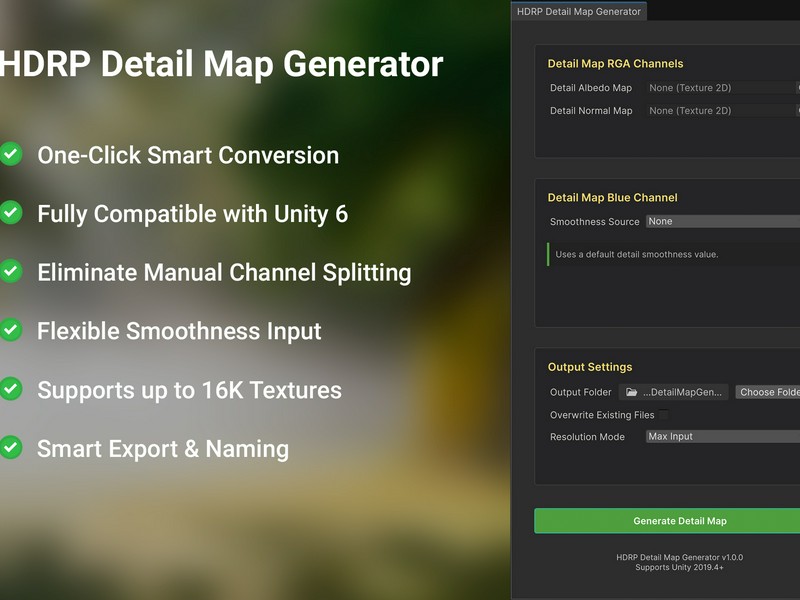Click the 'Smoothness Source' label
Image resolution: width=800 pixels, height=600 pixels.
click(x=594, y=221)
